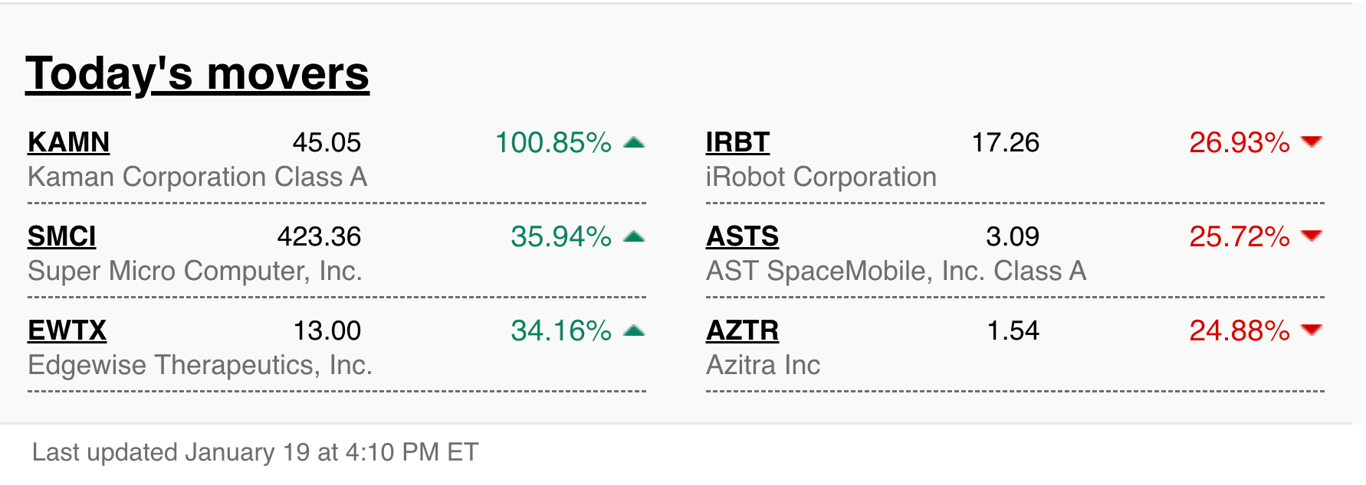
Task: Open the ASTS ticker link
Action: [x=742, y=237]
